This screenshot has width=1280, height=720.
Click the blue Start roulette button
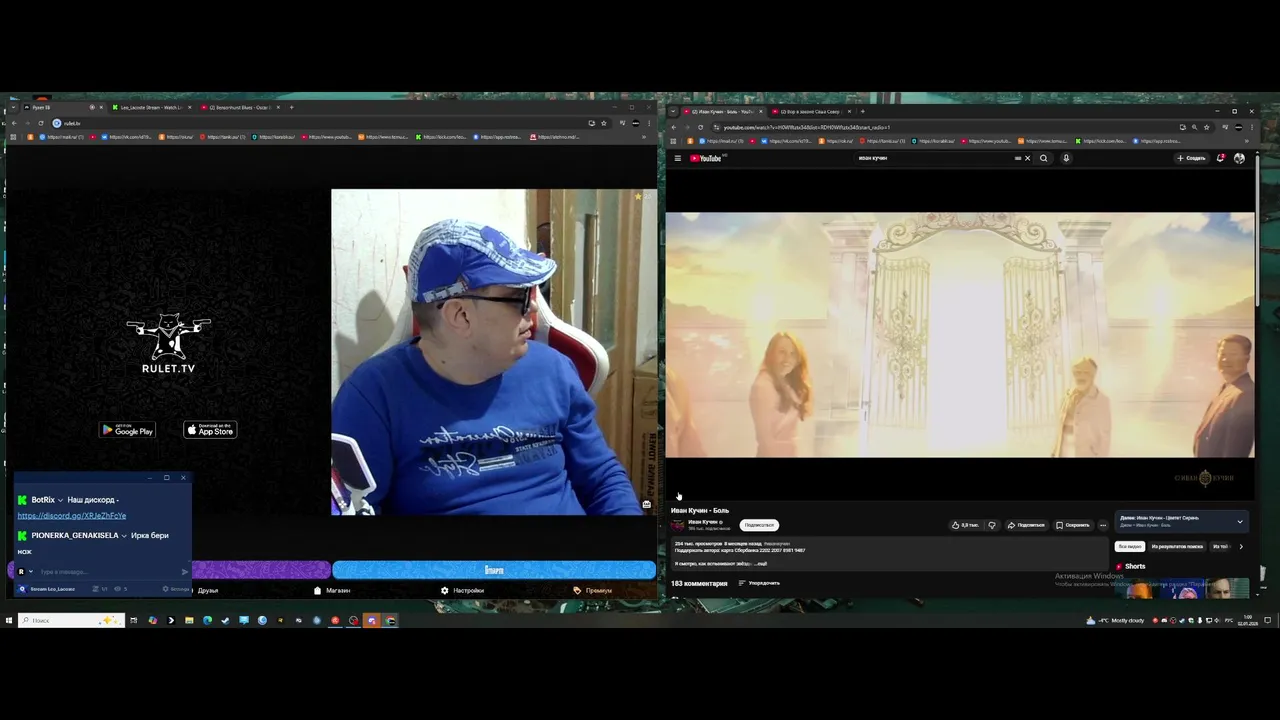pyautogui.click(x=494, y=570)
